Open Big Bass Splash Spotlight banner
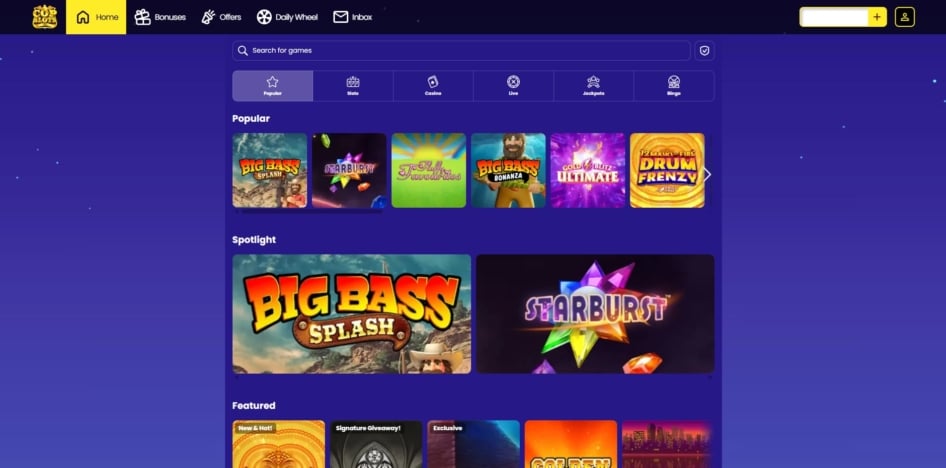Screen dimensions: 946x468 352,314
